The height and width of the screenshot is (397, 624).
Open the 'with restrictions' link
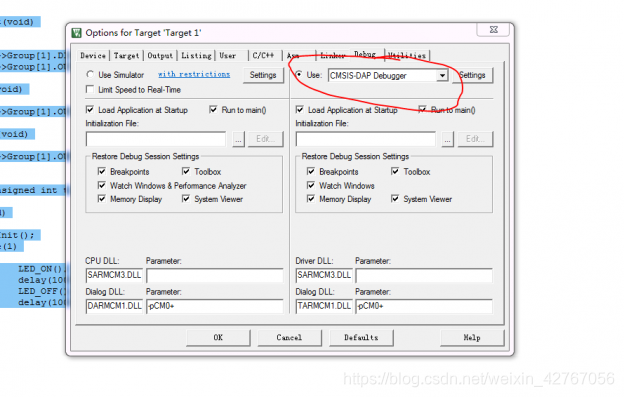point(194,74)
